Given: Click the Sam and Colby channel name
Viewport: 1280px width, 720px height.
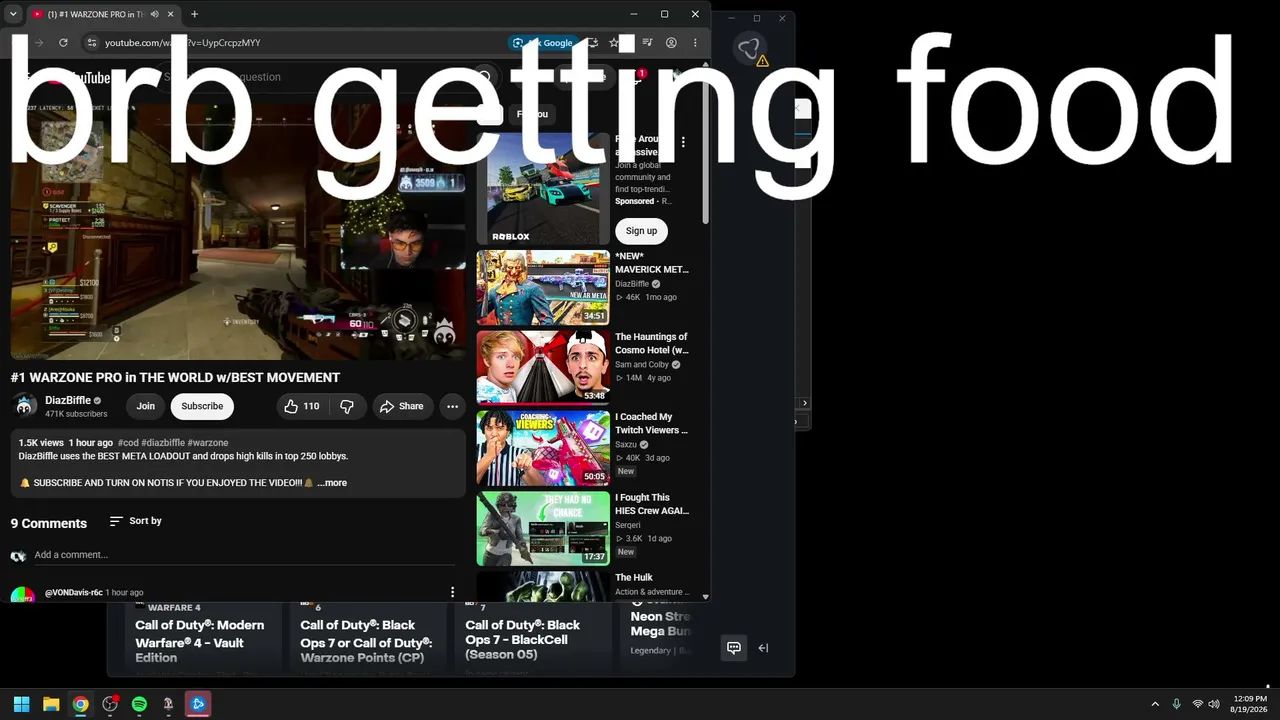Looking at the screenshot, I should pyautogui.click(x=642, y=365).
